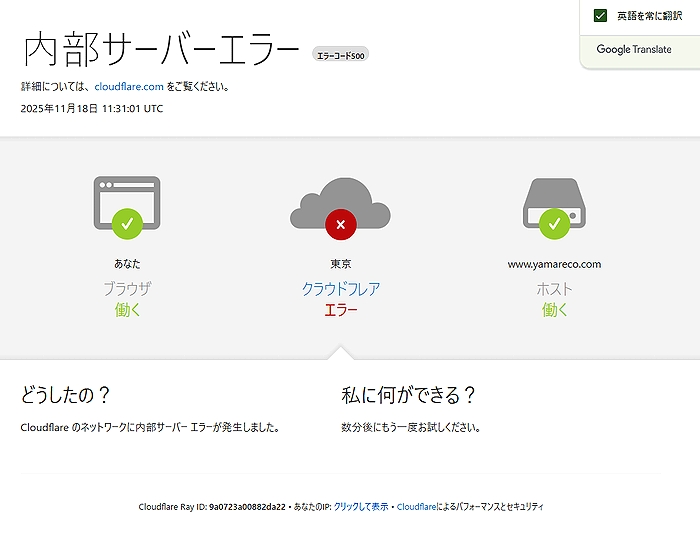Open the Cloudflare link in the footer
The height and width of the screenshot is (548, 700).
coord(416,507)
